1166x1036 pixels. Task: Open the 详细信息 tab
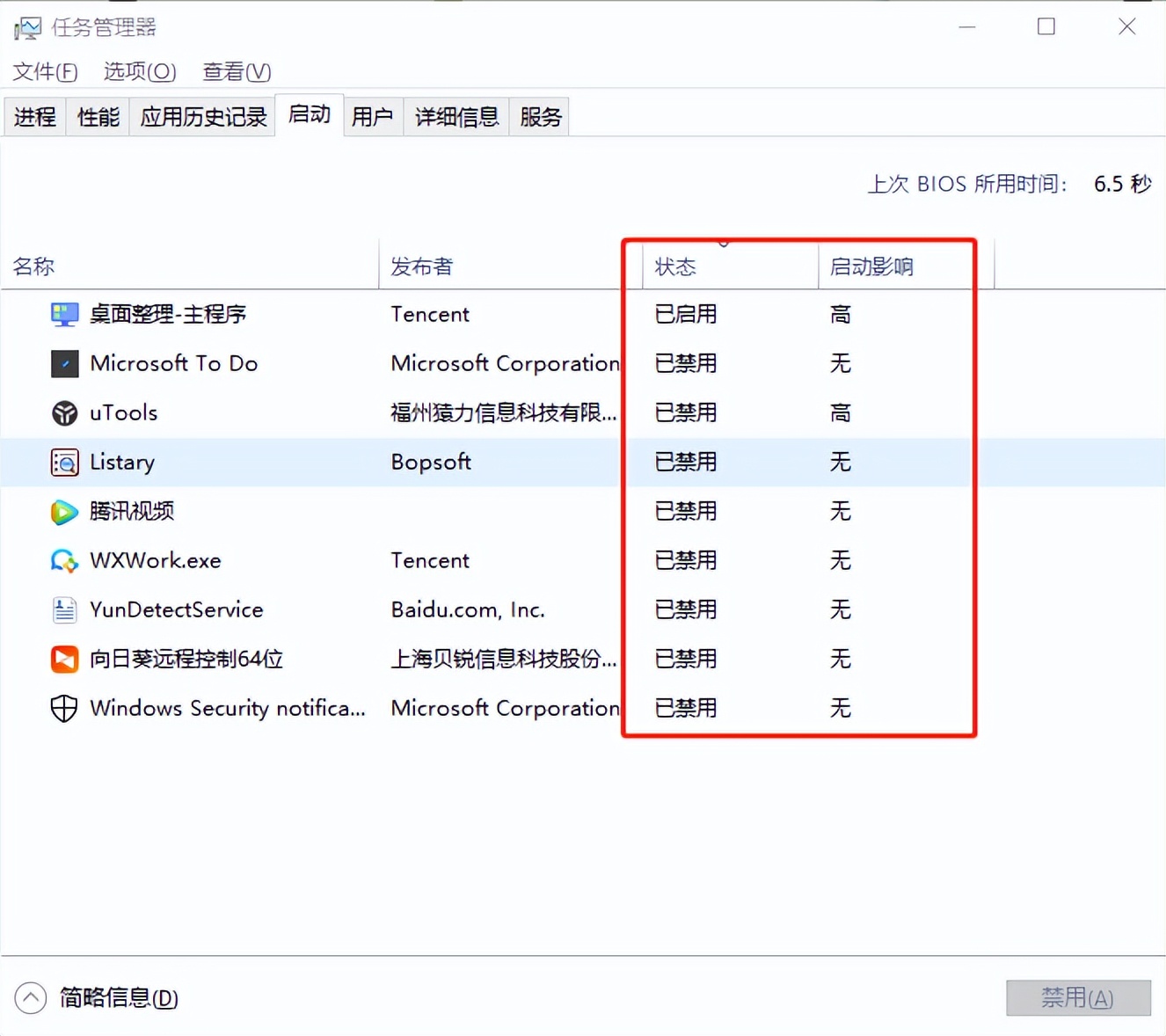point(455,116)
